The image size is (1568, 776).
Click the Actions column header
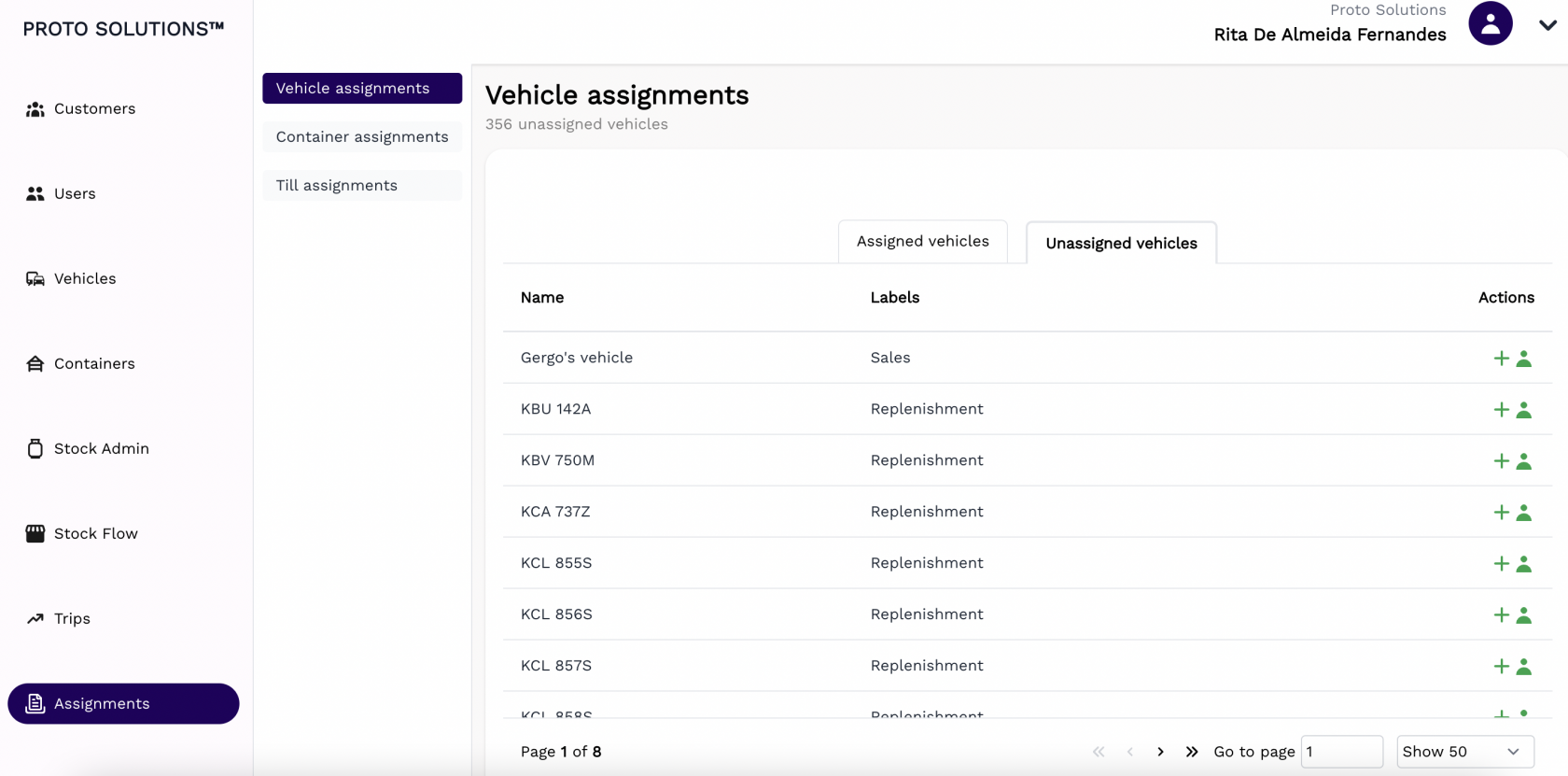click(1506, 298)
